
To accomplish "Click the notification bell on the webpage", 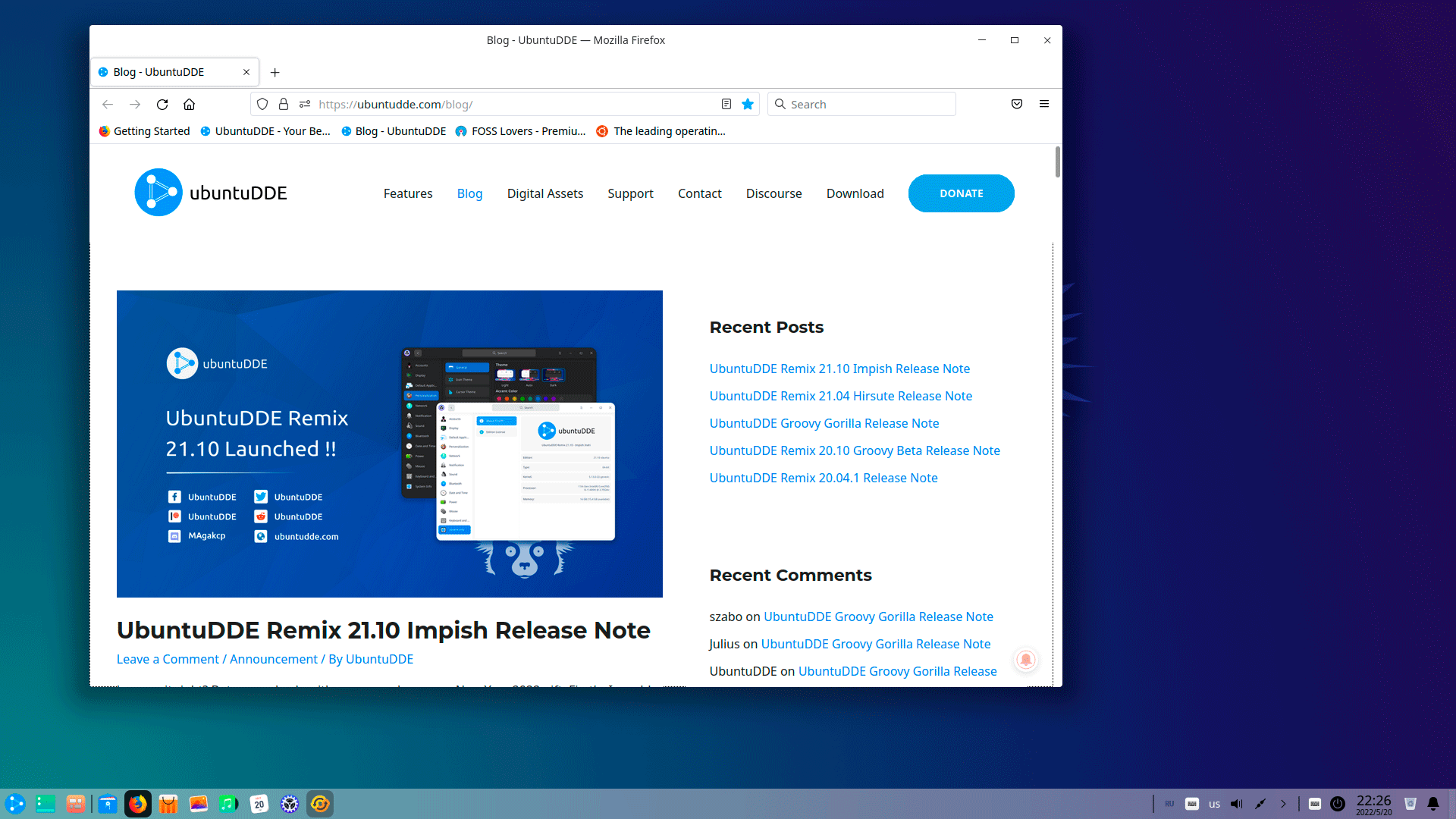I will [1026, 660].
